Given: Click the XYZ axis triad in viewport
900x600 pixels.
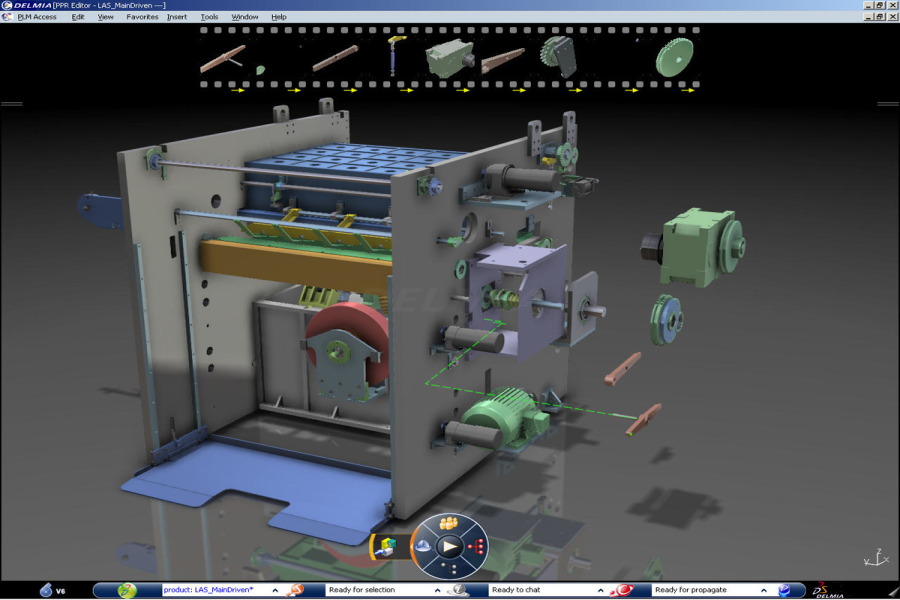Looking at the screenshot, I should click(x=874, y=557).
